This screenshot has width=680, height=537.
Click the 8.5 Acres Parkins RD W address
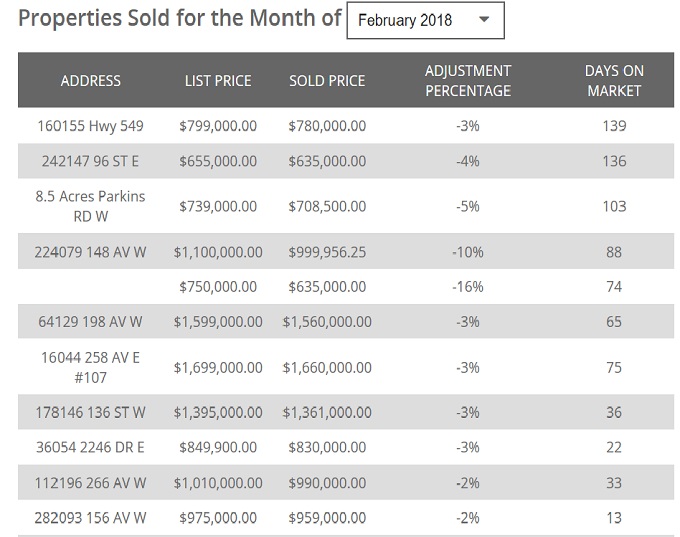tap(90, 206)
